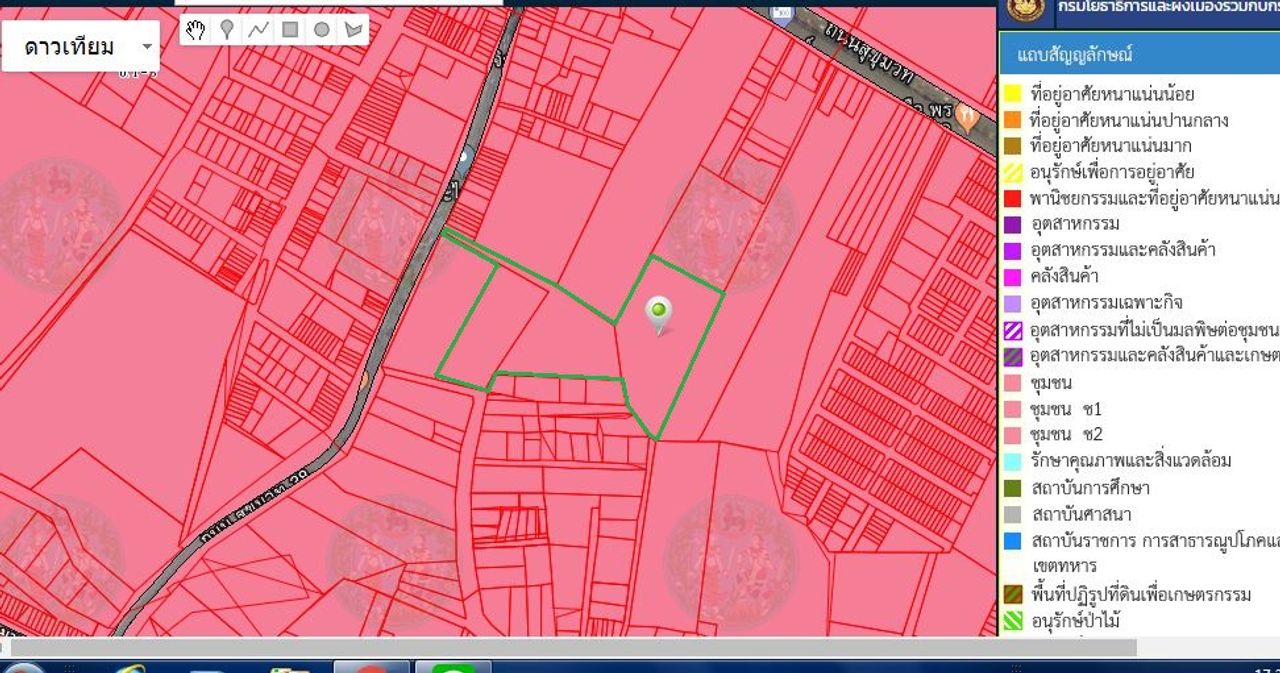Image resolution: width=1280 pixels, height=673 pixels.
Task: Click the yellow low-density residential swatch
Action: click(x=1013, y=94)
